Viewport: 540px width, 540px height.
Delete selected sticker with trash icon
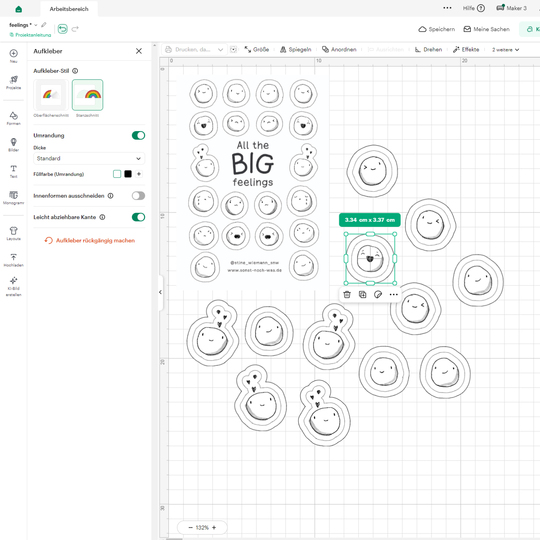347,294
